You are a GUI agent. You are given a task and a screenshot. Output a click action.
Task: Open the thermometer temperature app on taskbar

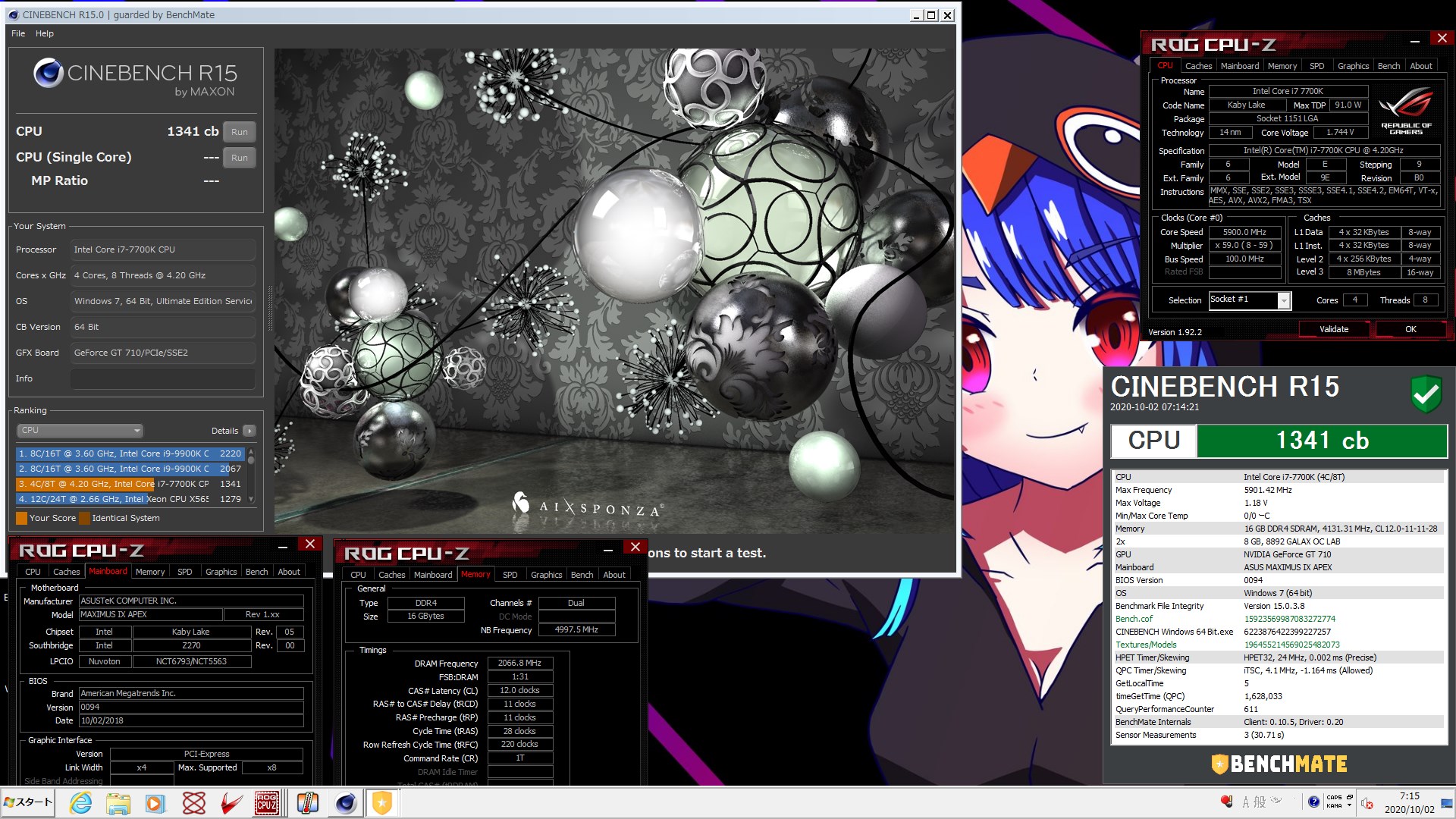[307, 802]
